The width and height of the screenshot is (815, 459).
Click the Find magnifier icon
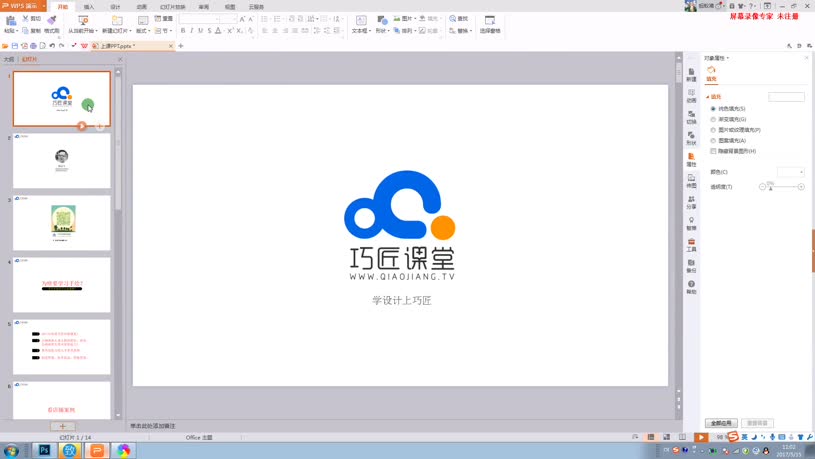(453, 18)
